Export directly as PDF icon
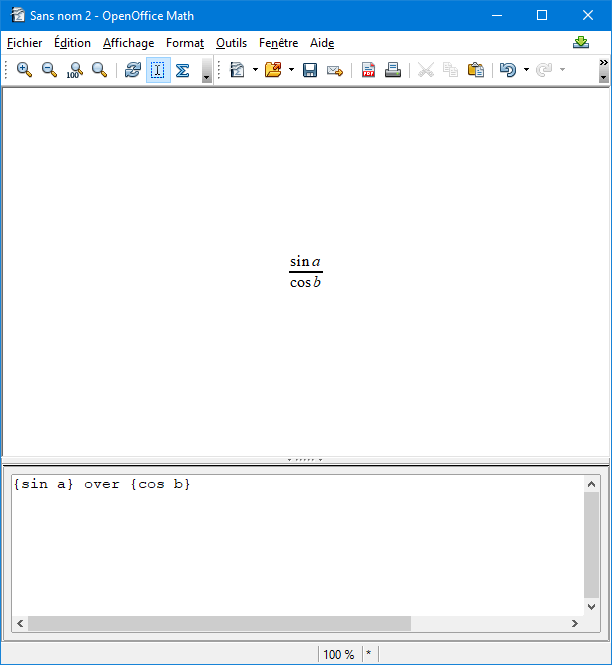This screenshot has width=612, height=665. (x=368, y=70)
